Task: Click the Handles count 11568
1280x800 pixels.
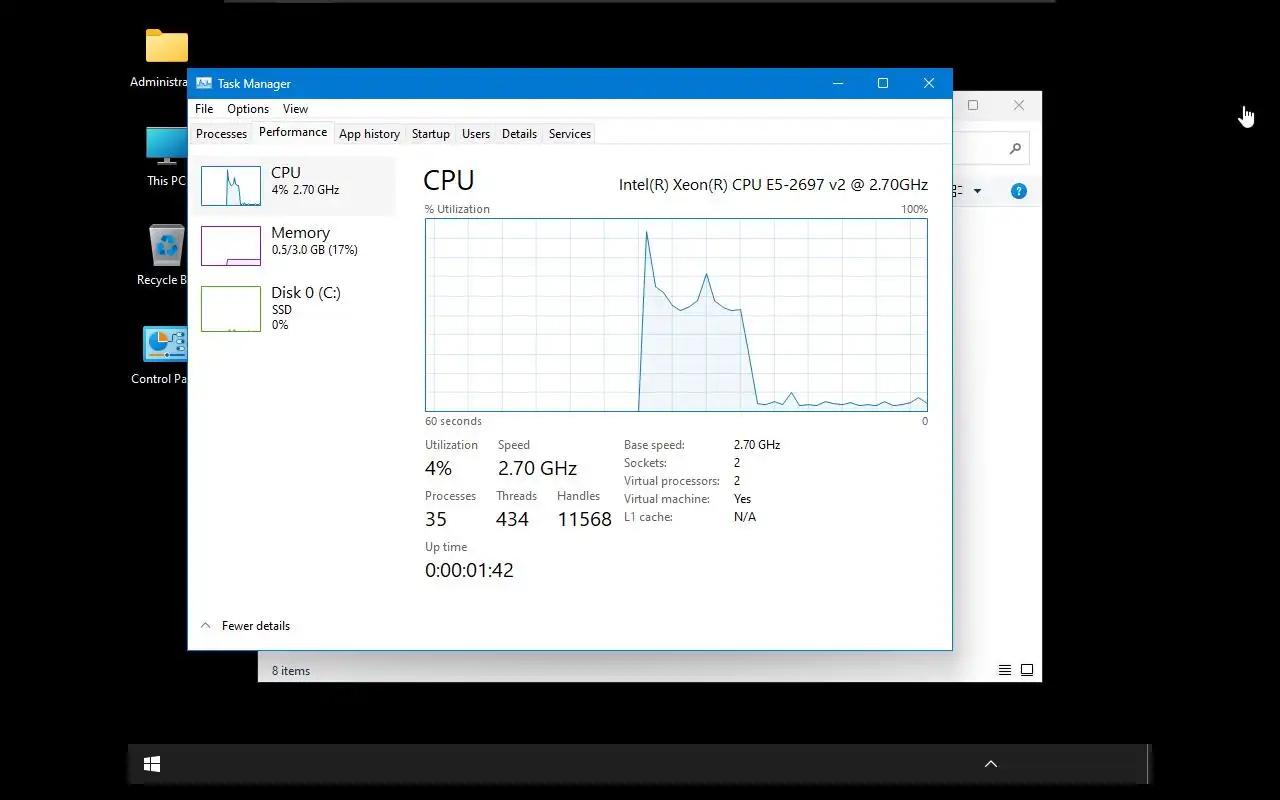Action: point(584,519)
